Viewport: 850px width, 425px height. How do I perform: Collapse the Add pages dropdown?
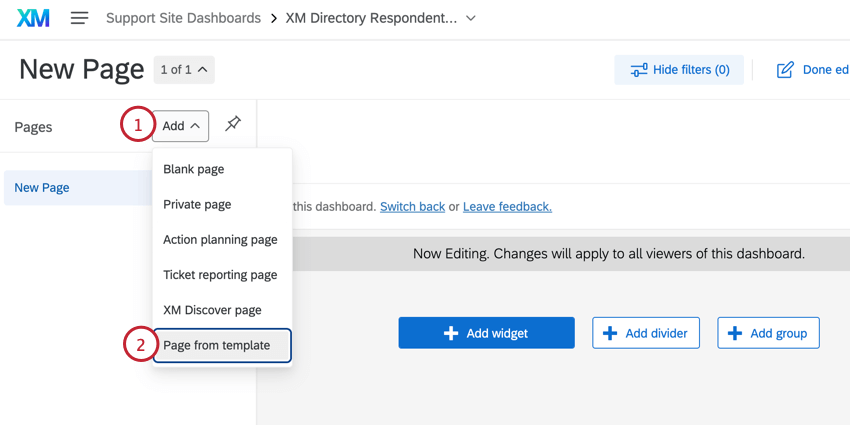pyautogui.click(x=181, y=126)
